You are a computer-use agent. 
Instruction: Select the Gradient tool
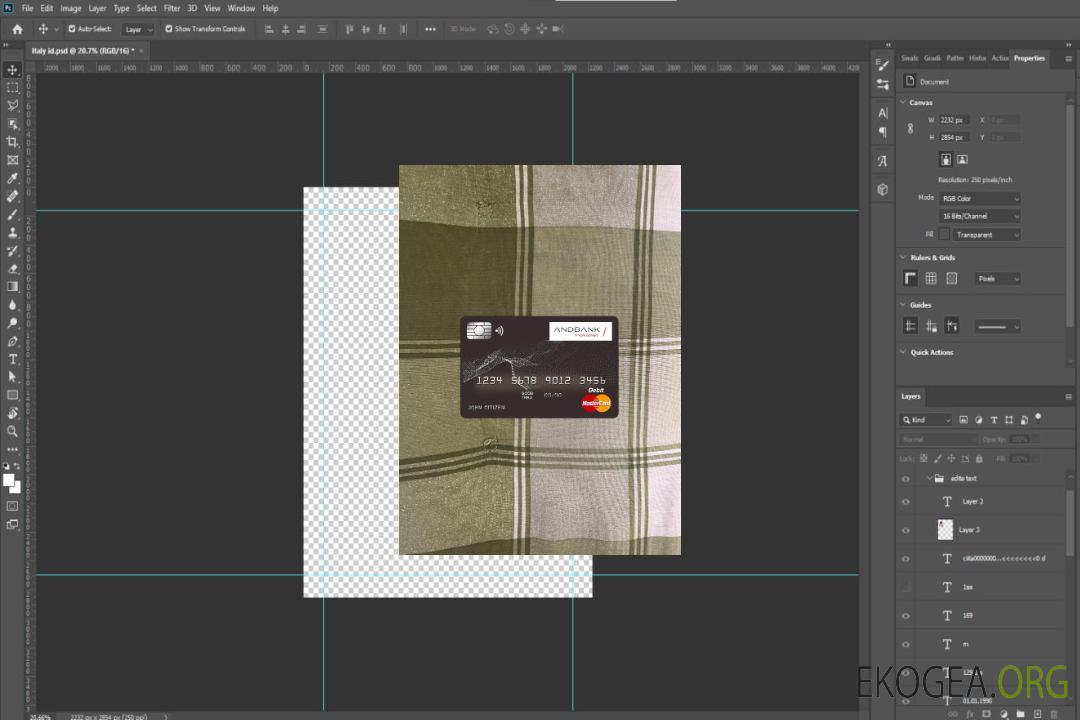click(12, 287)
